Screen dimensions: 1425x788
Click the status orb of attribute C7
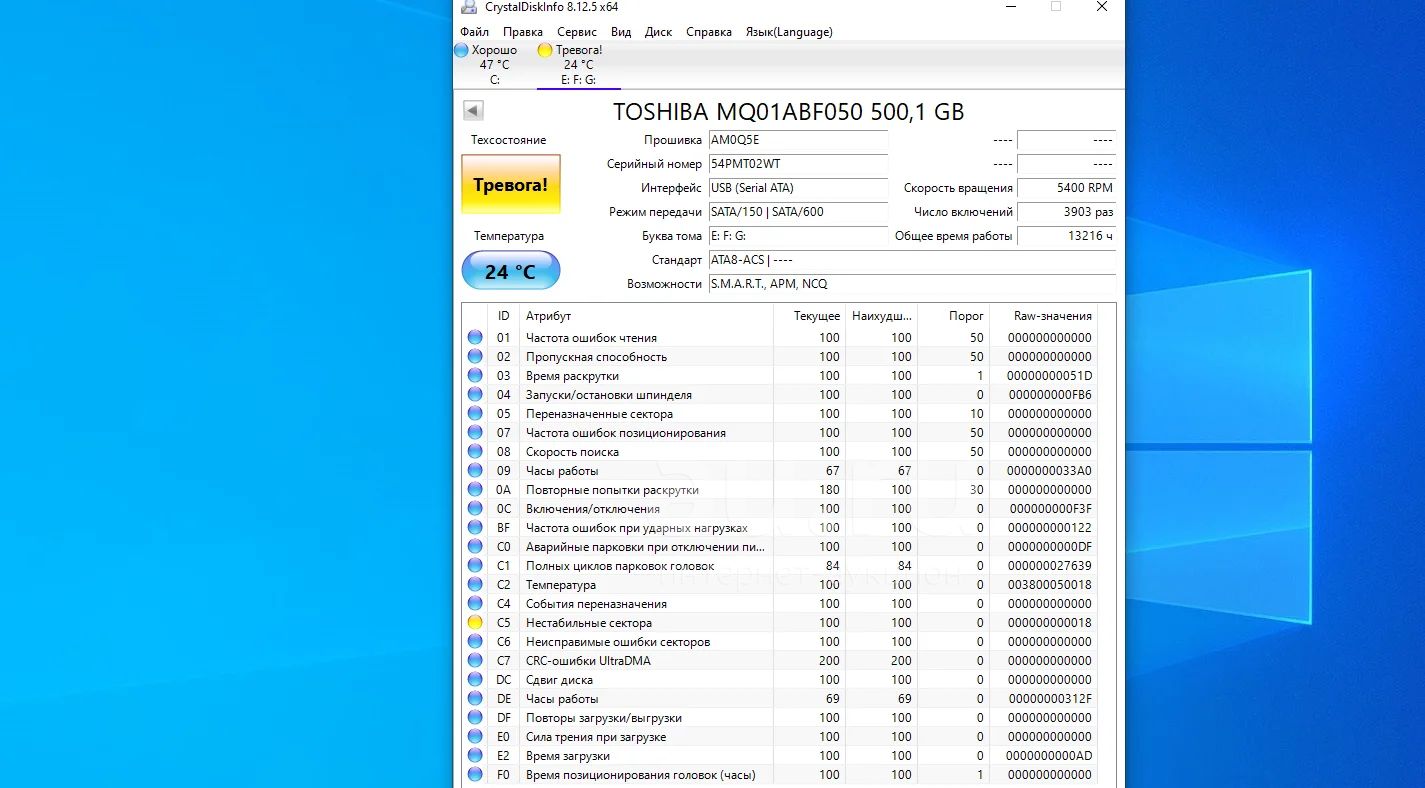coord(475,660)
